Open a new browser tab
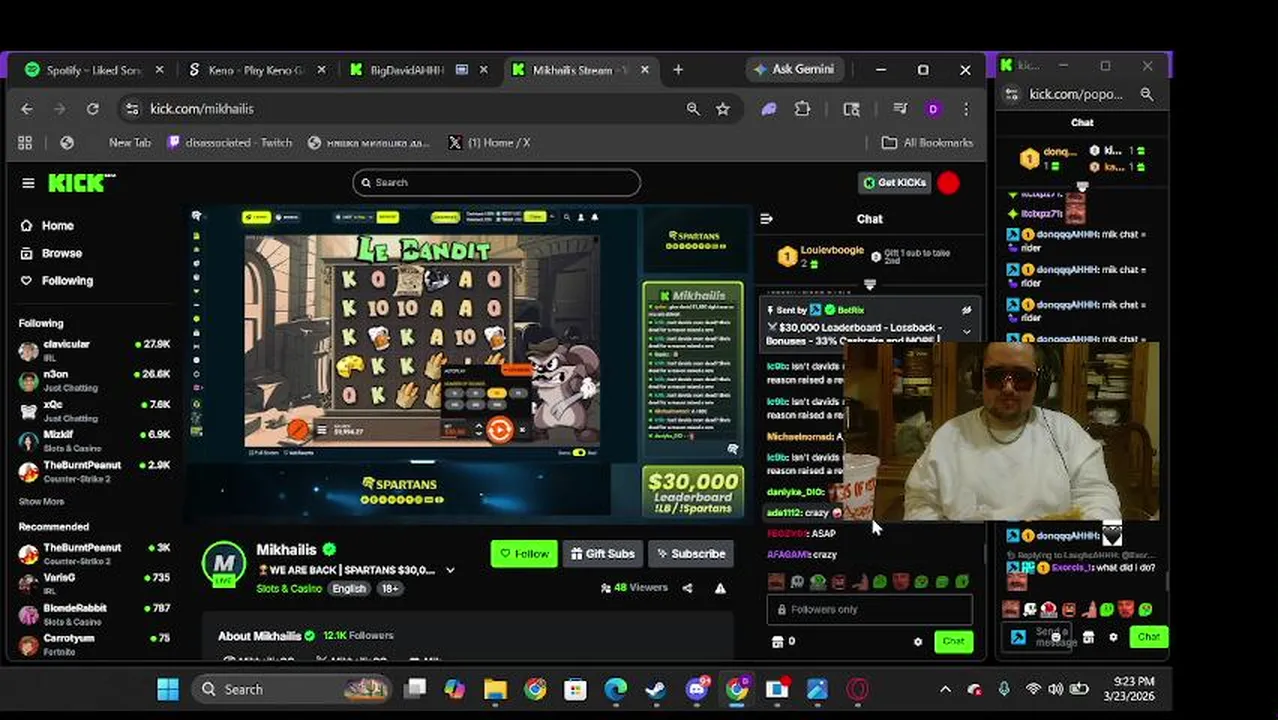This screenshot has width=1278, height=720. click(x=678, y=70)
